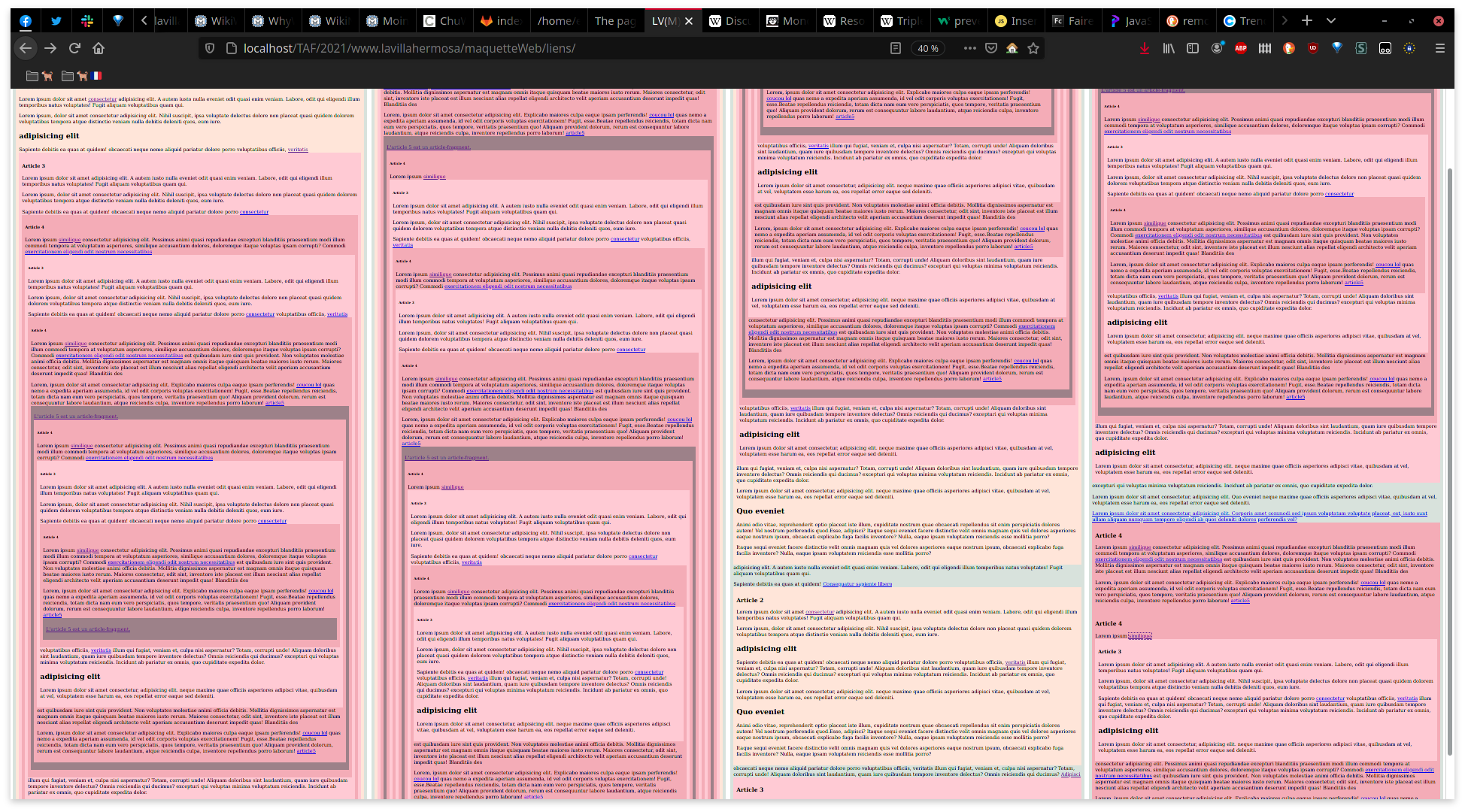
Task: Save page to Pocket
Action: coord(991,48)
